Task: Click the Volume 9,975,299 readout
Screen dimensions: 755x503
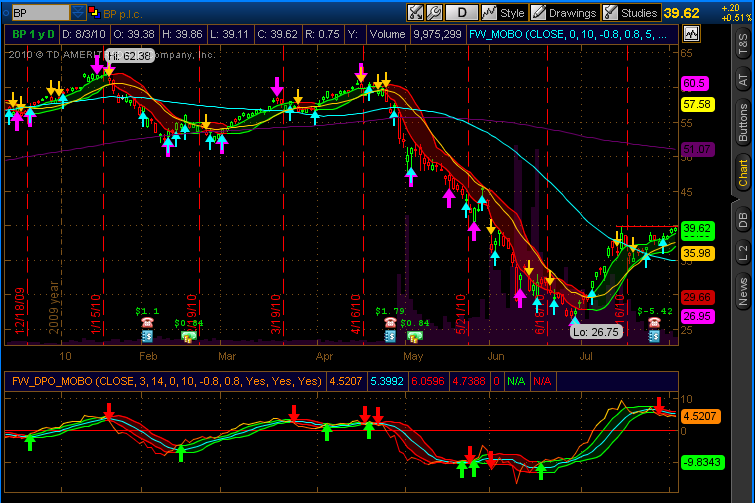Action: tap(416, 34)
